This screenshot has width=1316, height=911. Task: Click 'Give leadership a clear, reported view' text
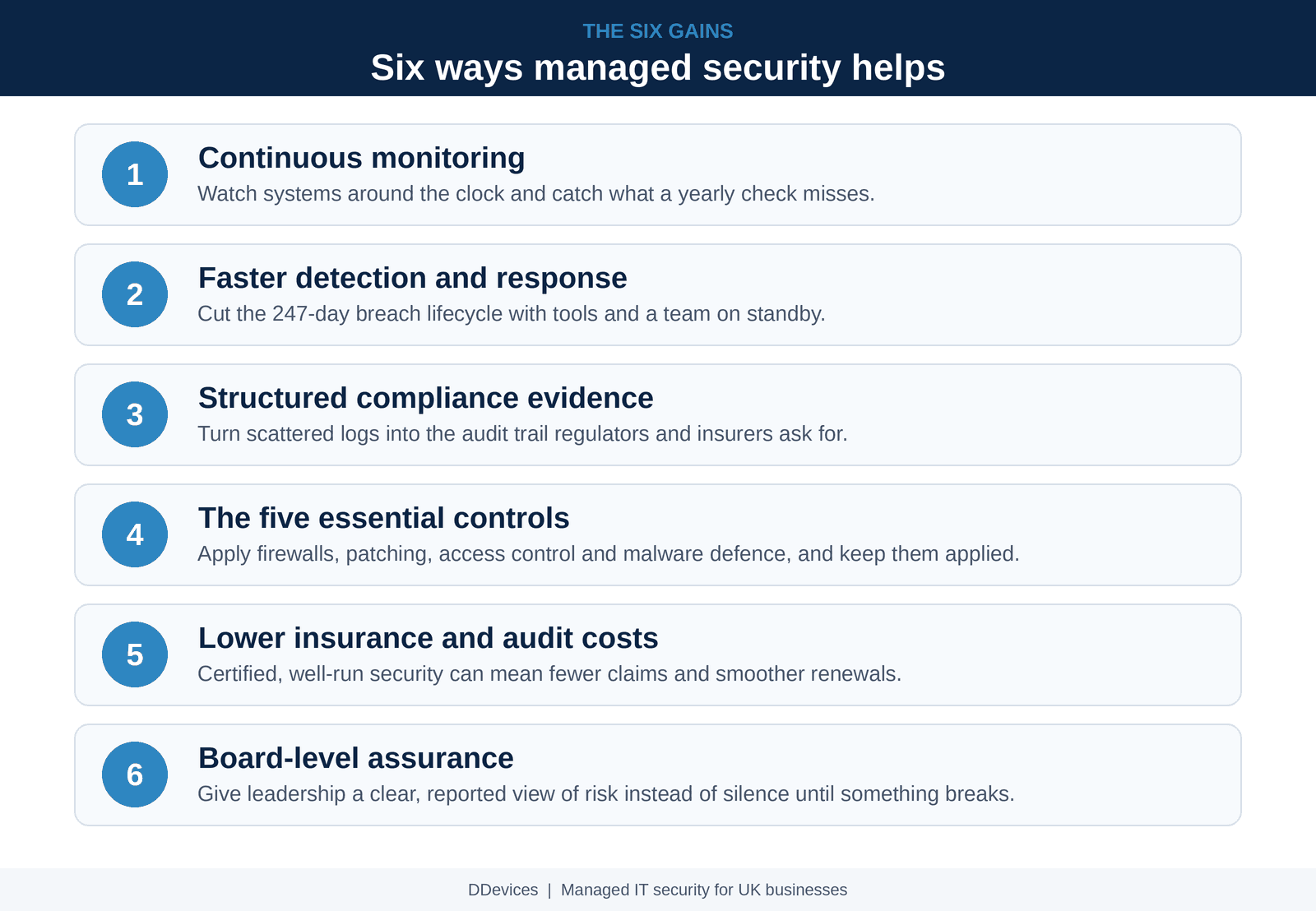click(606, 794)
